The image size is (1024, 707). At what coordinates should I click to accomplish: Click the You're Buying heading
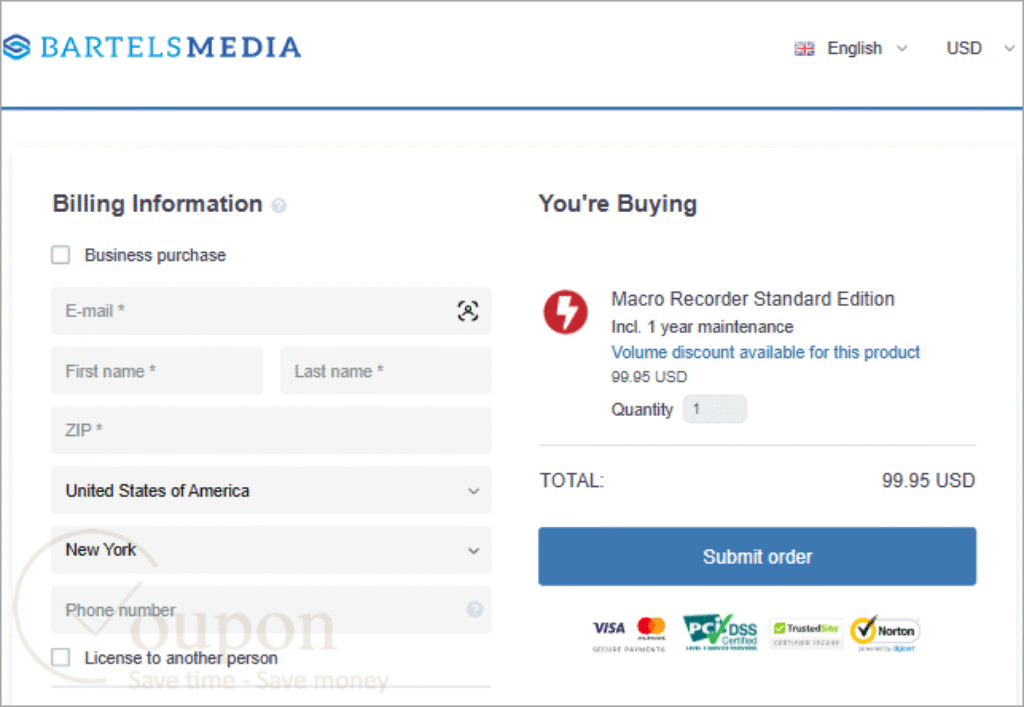tap(618, 204)
